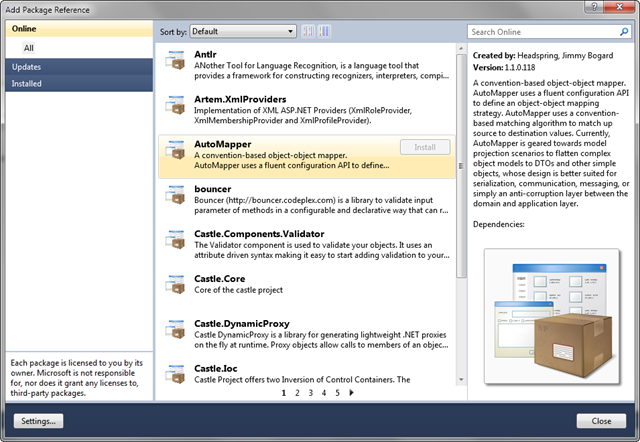Select the Antlr package title
Viewport: 640px width, 442px height.
click(205, 54)
